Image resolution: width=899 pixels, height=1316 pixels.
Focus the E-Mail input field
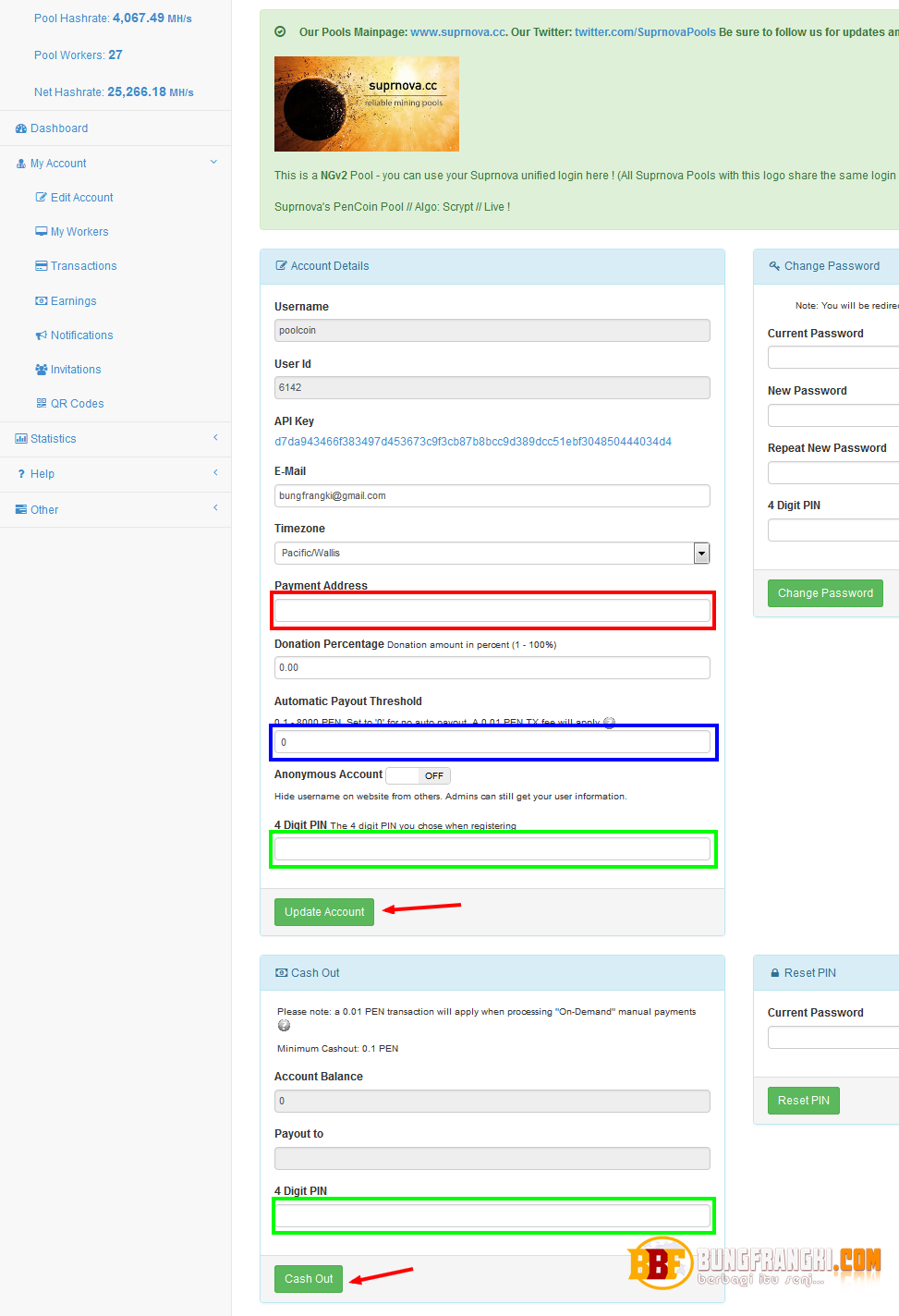(x=492, y=496)
